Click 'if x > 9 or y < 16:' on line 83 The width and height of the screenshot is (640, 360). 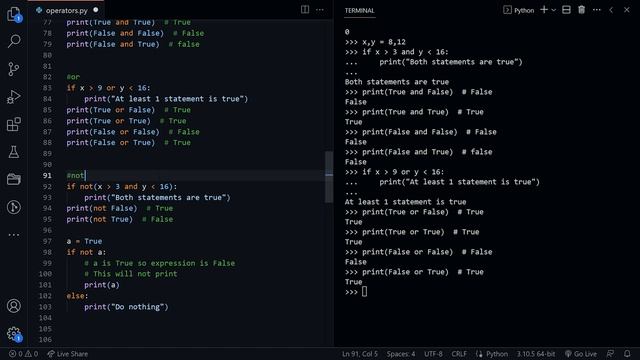[109, 88]
